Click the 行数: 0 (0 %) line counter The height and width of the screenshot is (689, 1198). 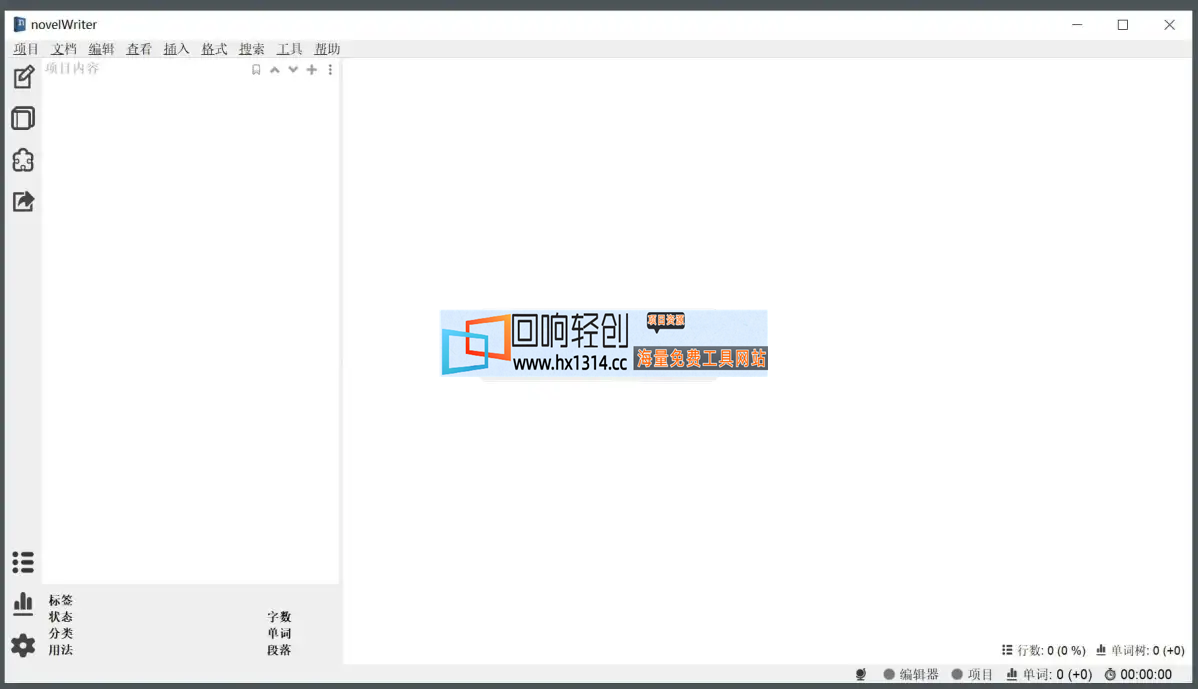pos(1044,651)
